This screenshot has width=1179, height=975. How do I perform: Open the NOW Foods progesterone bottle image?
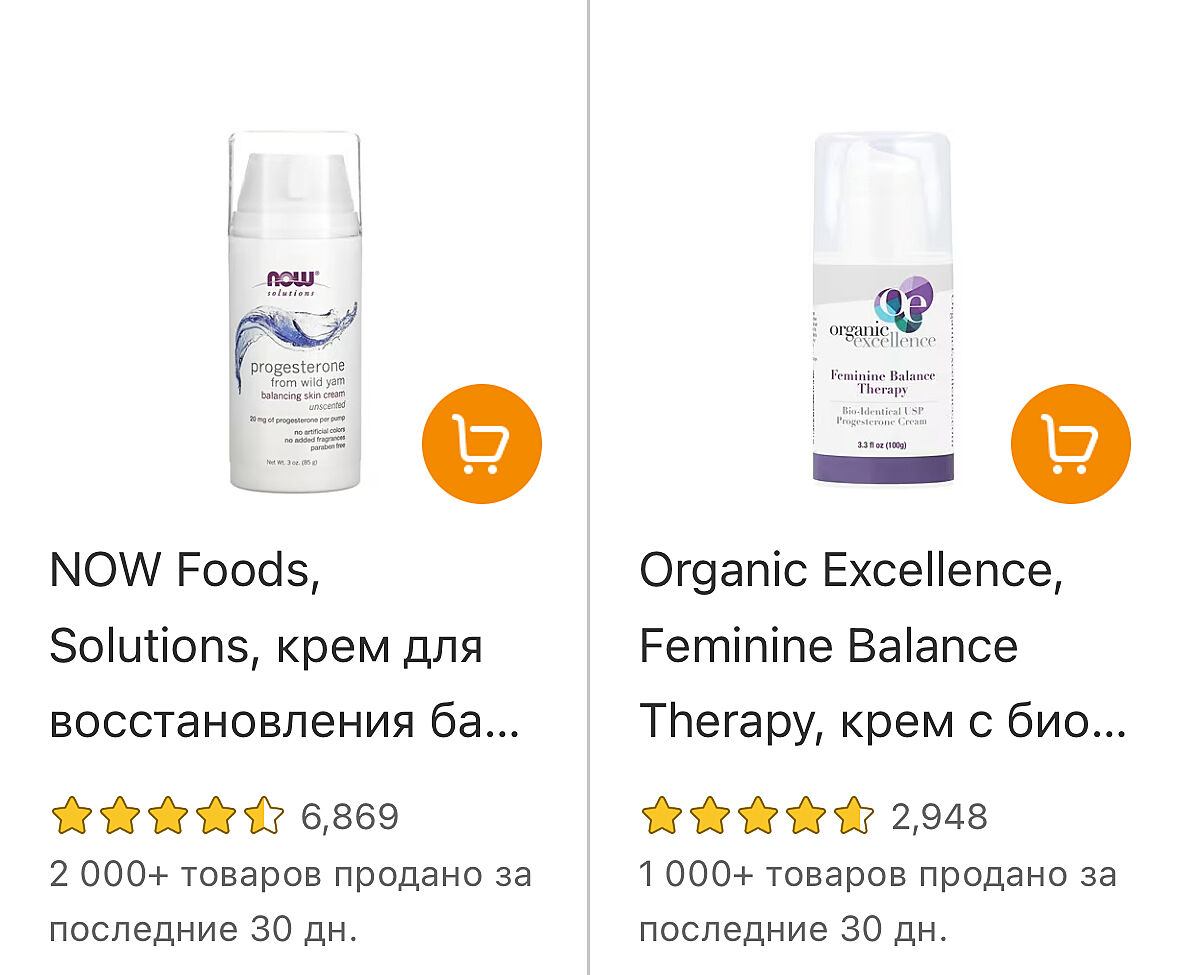[295, 312]
